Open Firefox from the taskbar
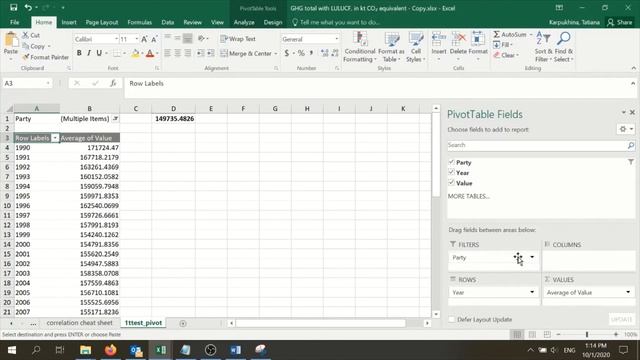 point(110,350)
